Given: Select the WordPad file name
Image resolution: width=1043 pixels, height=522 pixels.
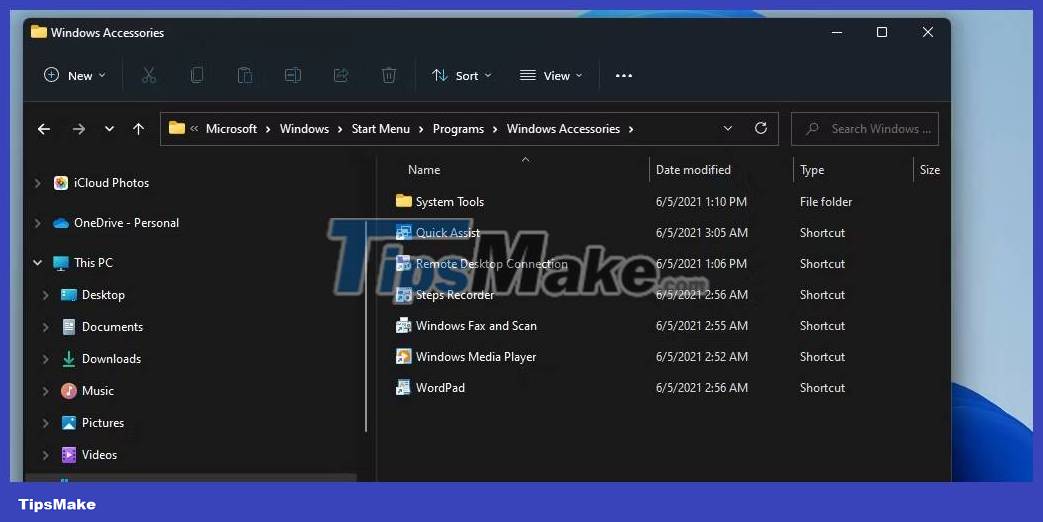Looking at the screenshot, I should [440, 388].
